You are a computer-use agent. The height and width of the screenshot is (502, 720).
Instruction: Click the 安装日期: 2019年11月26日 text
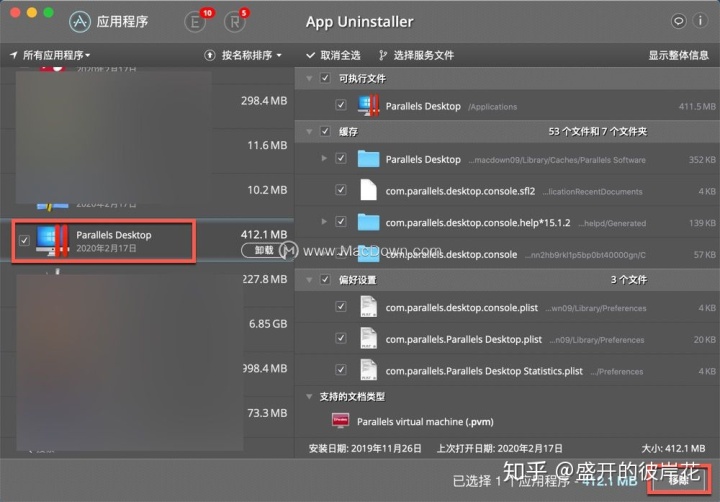point(365,448)
